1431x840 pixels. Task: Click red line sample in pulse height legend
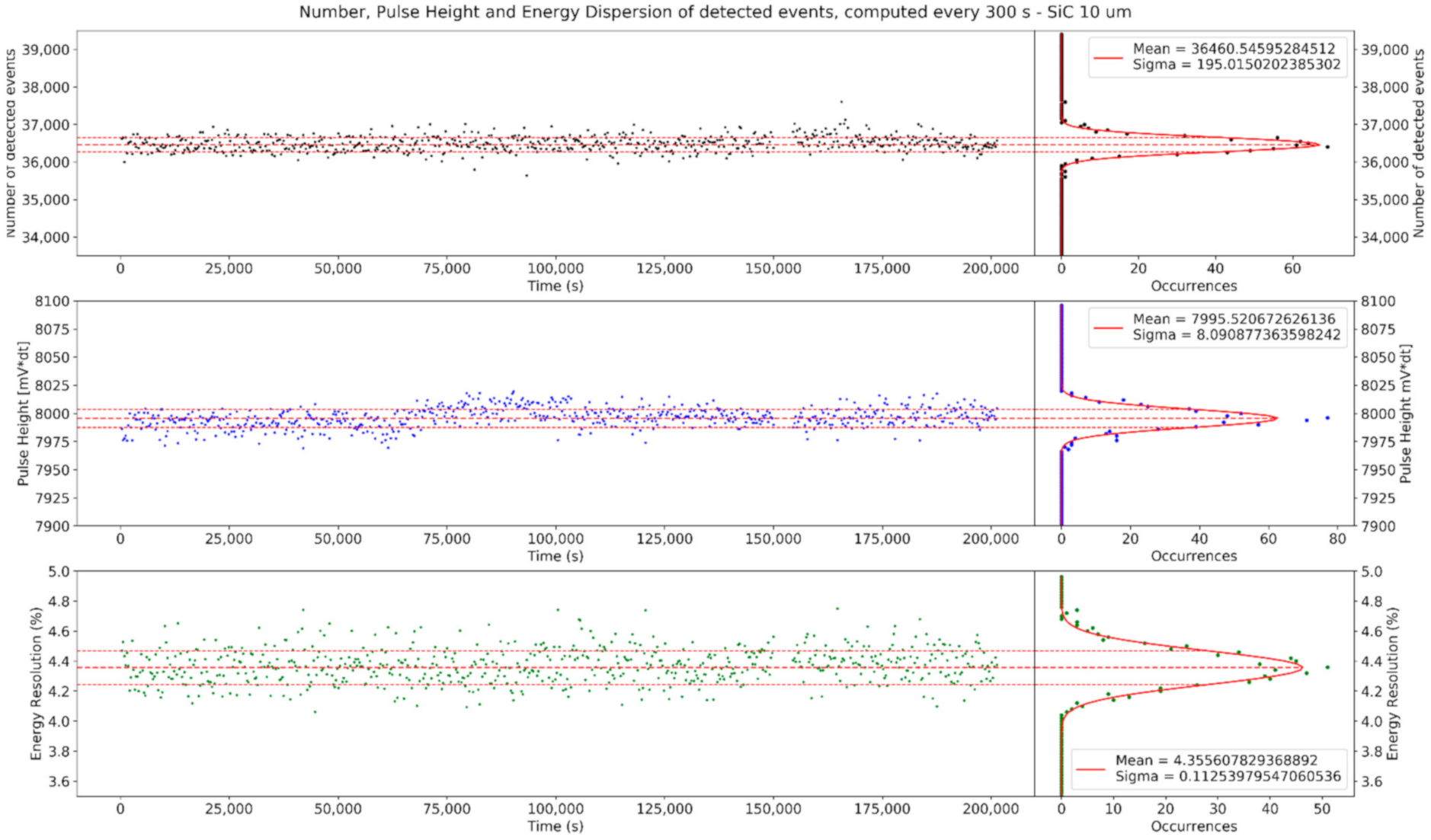click(1108, 327)
